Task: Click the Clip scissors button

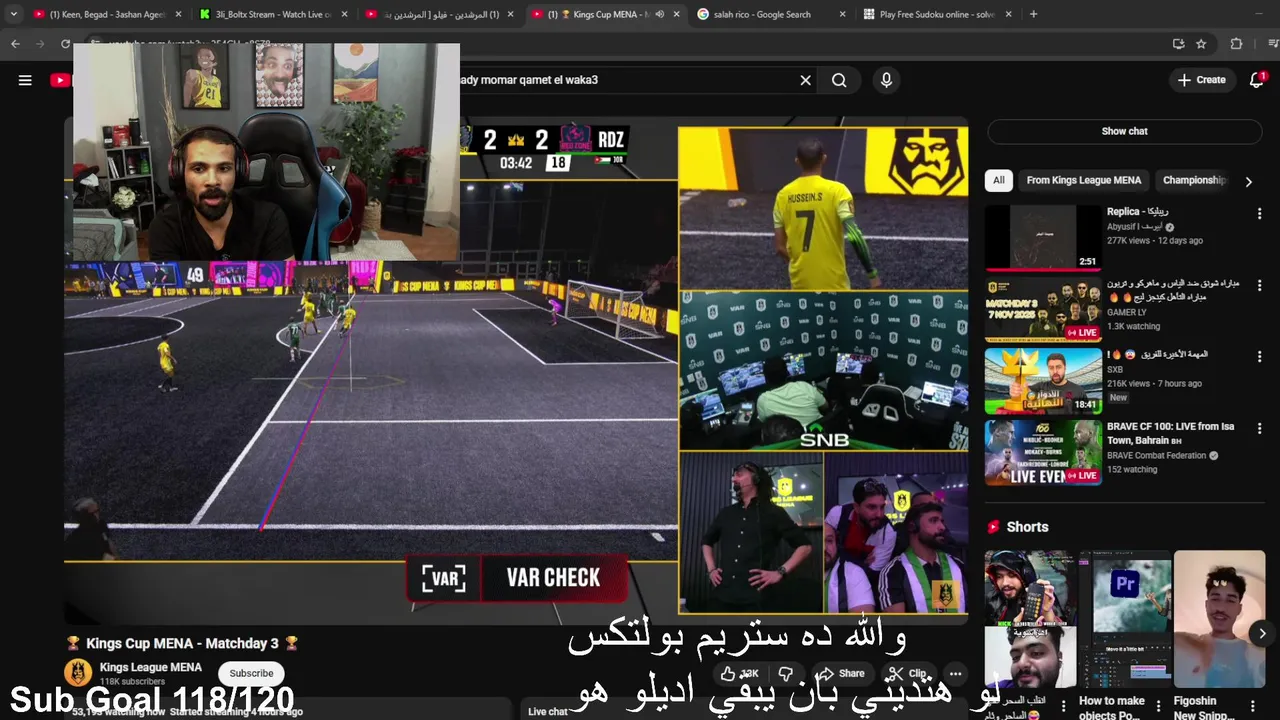Action: click(908, 674)
